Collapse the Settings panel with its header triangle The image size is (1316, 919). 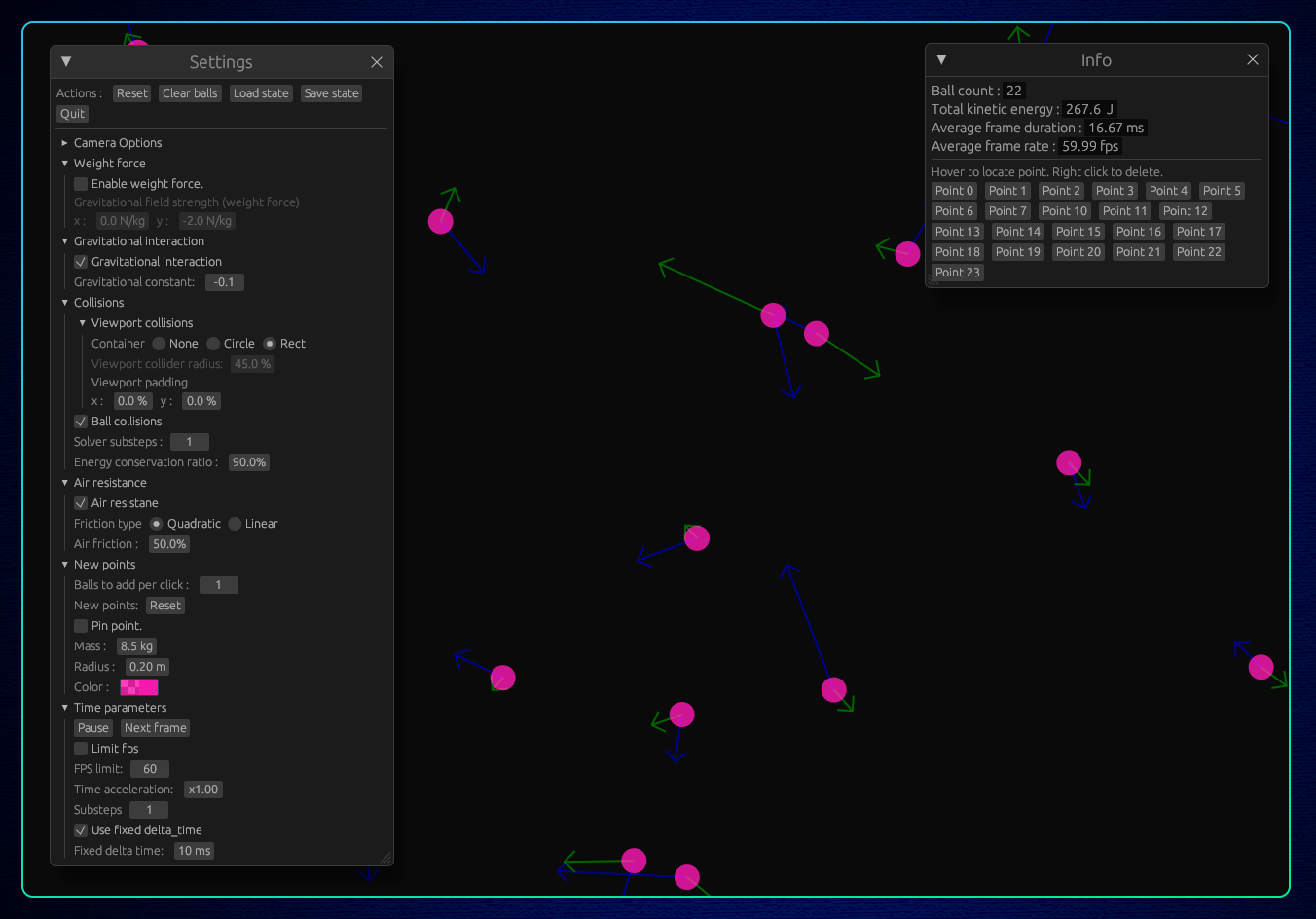(x=65, y=60)
